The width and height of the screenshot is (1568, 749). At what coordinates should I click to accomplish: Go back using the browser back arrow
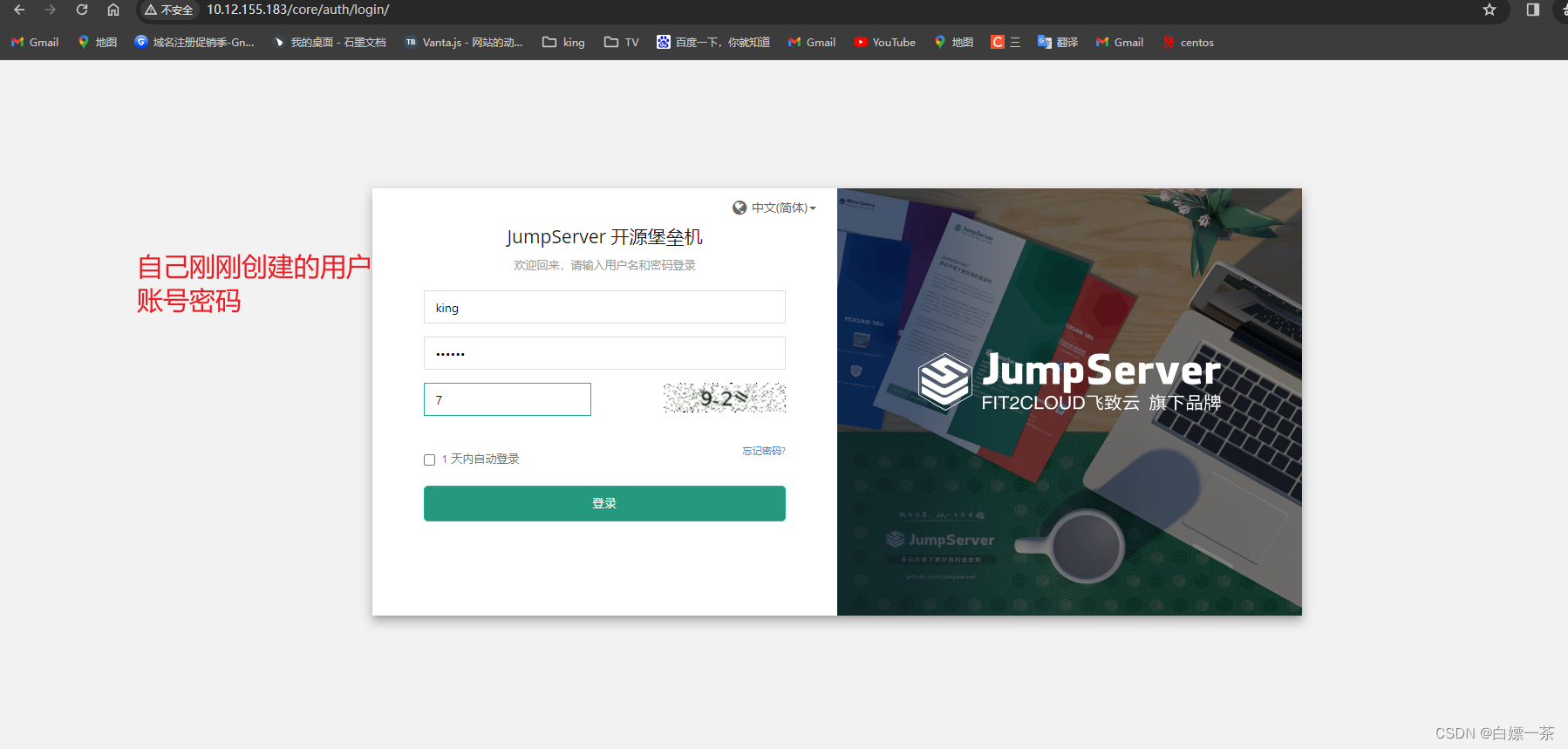(x=19, y=10)
